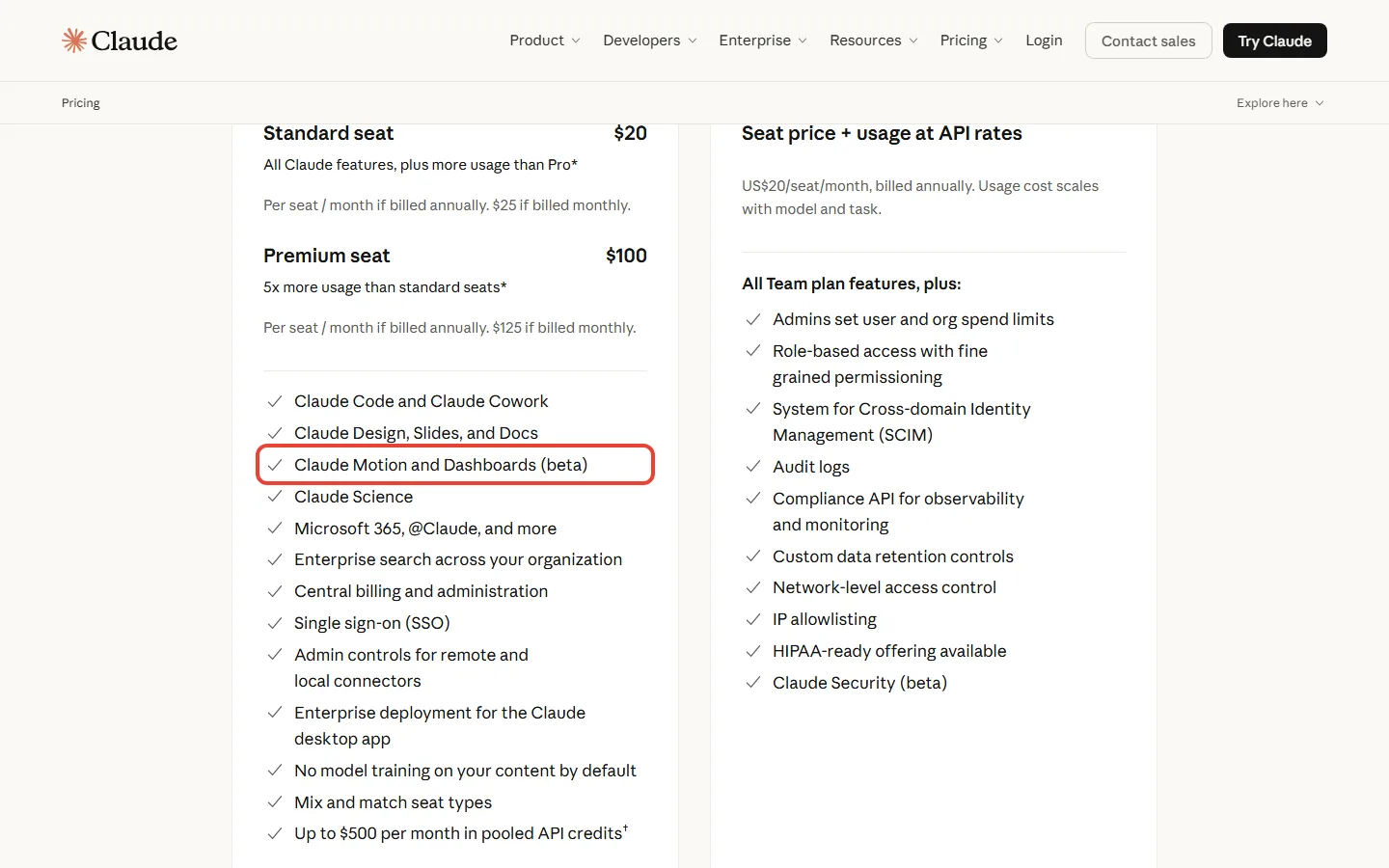Click checkmark beside Microsoft 365, @Claude, and more
Viewport: 1389px width, 868px height.
[x=275, y=529]
